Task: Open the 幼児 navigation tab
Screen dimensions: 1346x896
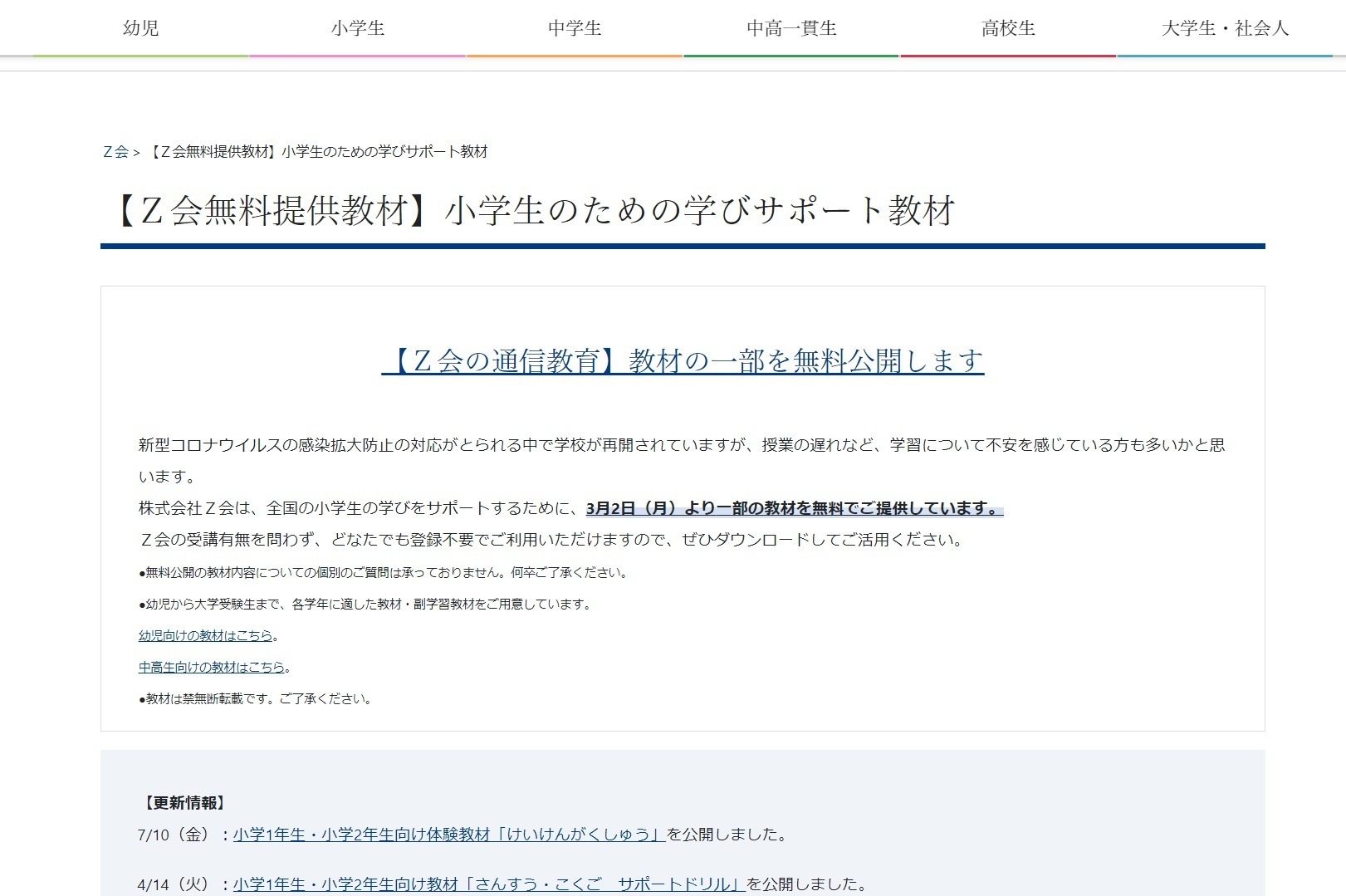Action: coord(139,27)
